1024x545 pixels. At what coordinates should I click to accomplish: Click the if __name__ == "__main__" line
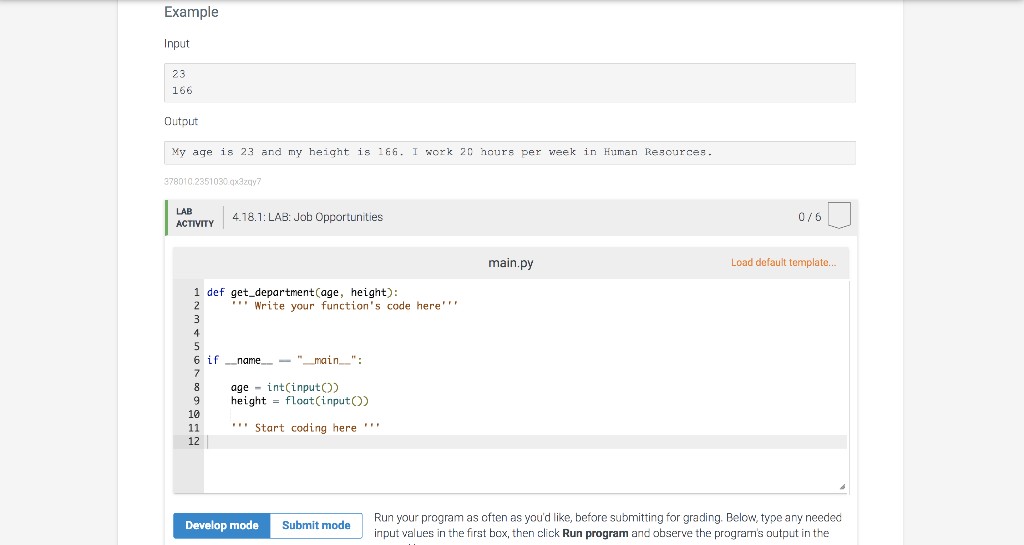click(x=284, y=360)
